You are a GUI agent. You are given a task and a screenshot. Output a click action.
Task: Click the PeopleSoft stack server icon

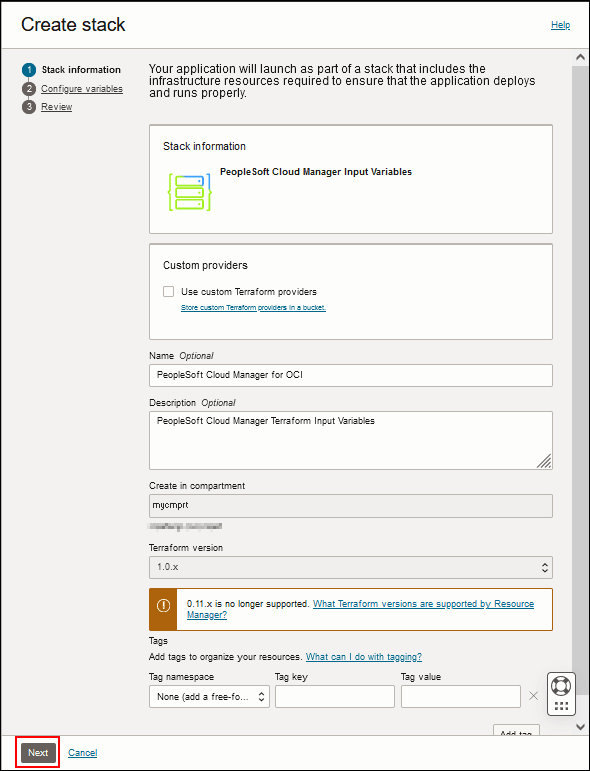click(190, 192)
